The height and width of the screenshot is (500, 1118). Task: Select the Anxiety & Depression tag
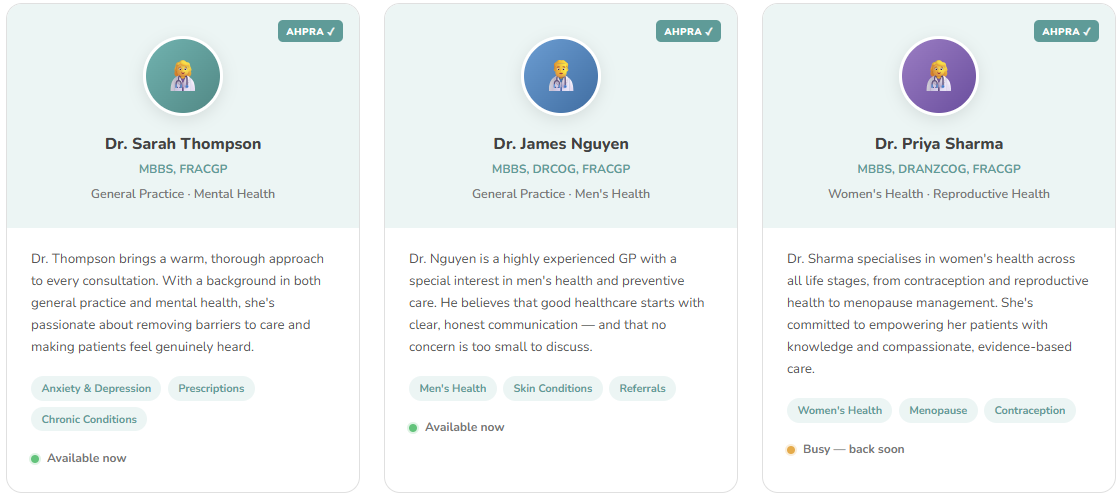point(96,388)
